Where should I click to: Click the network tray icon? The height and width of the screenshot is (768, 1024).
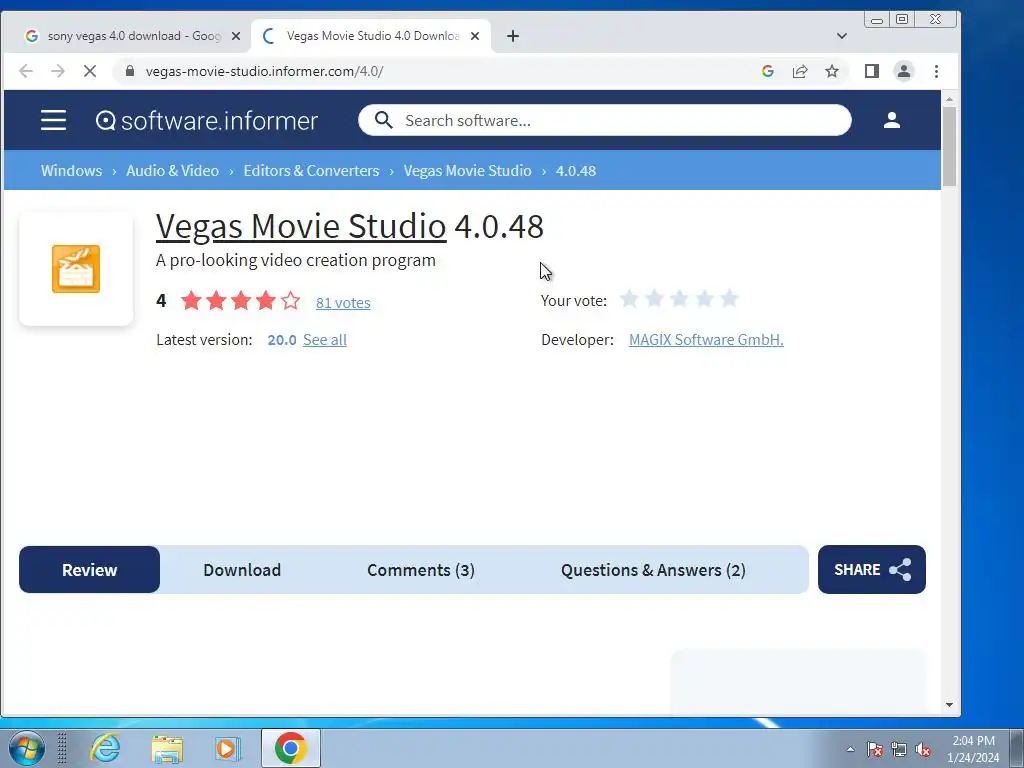coord(899,749)
